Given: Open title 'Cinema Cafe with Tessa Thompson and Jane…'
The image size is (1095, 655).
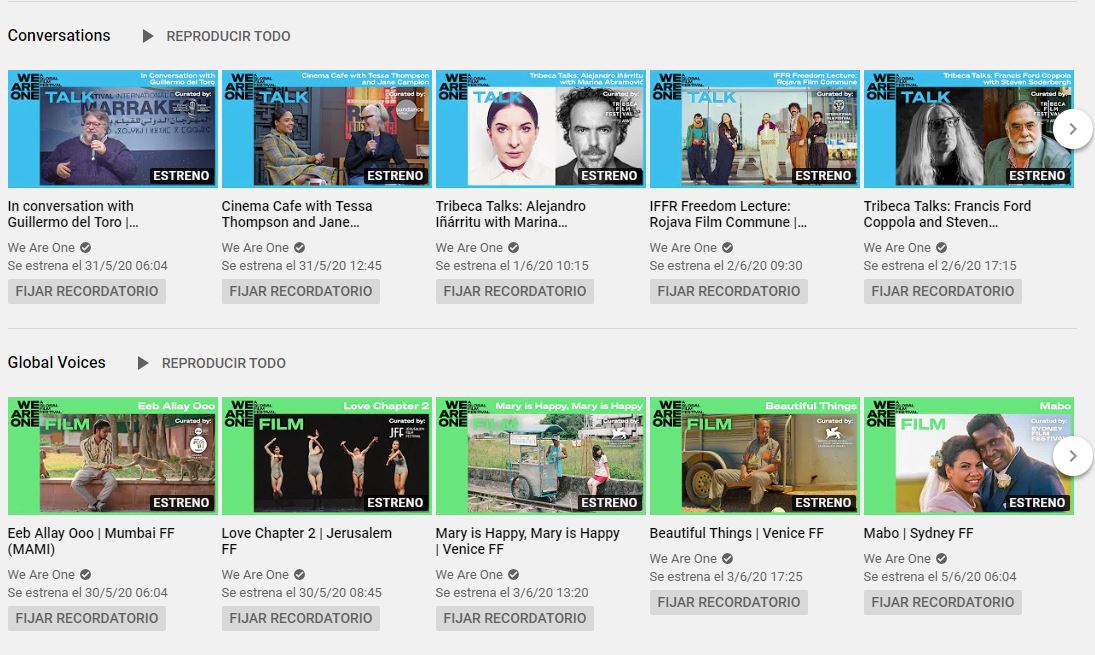Looking at the screenshot, I should pyautogui.click(x=297, y=214).
